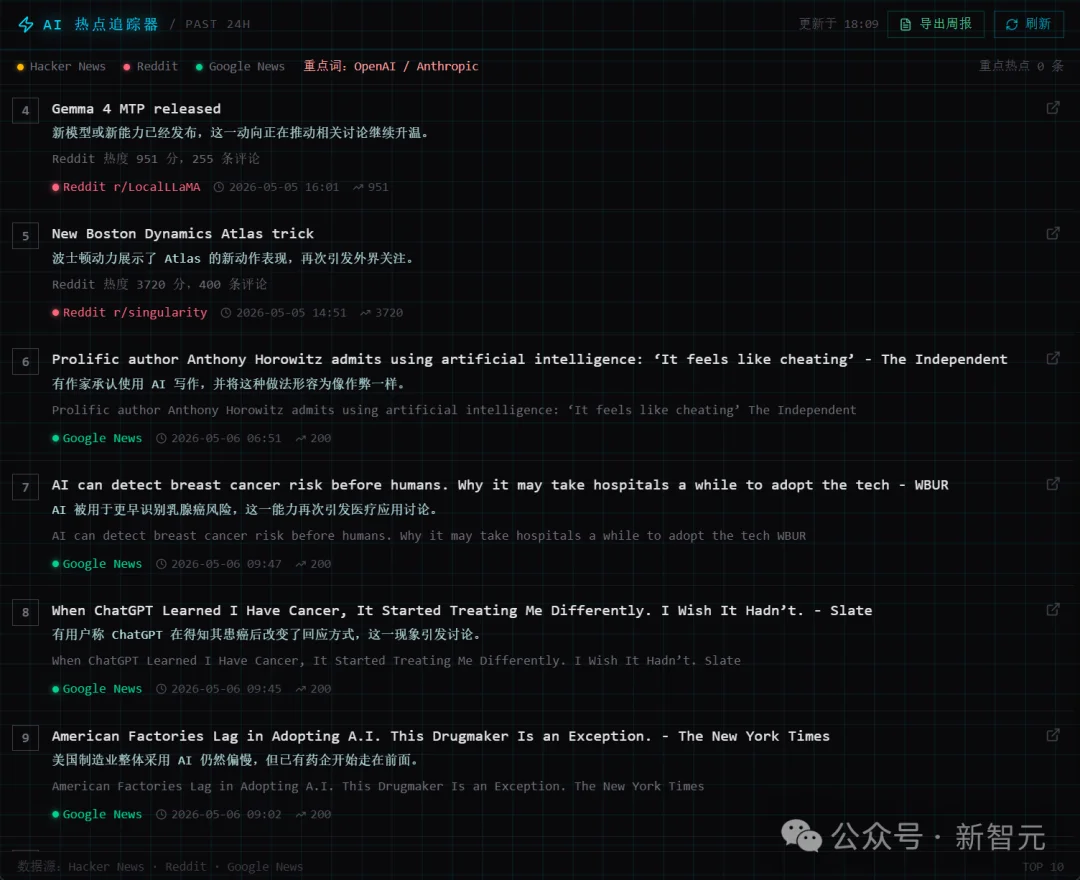Viewport: 1080px width, 880px height.
Task: Click rank number 4 badge
Action: pyautogui.click(x=25, y=110)
